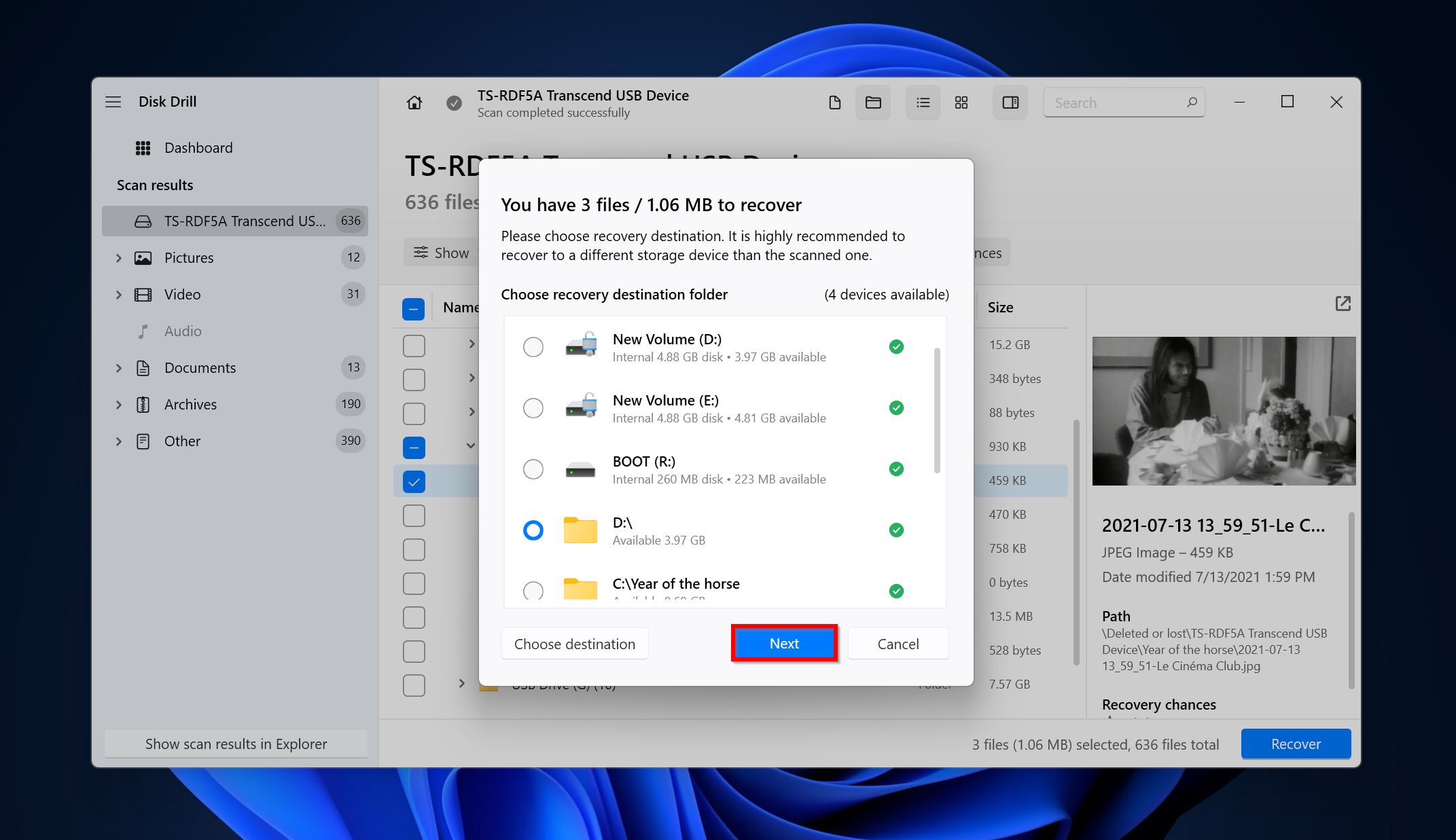The height and width of the screenshot is (840, 1456).
Task: Select C:\Year of the horse radio button
Action: [x=533, y=591]
